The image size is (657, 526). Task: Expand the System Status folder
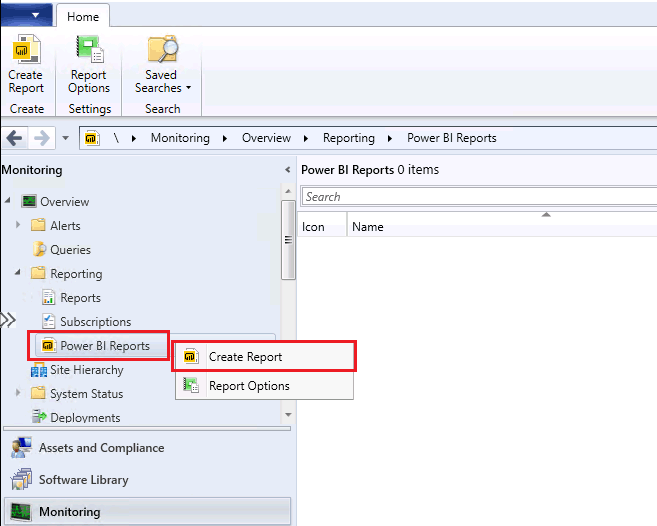(x=18, y=393)
